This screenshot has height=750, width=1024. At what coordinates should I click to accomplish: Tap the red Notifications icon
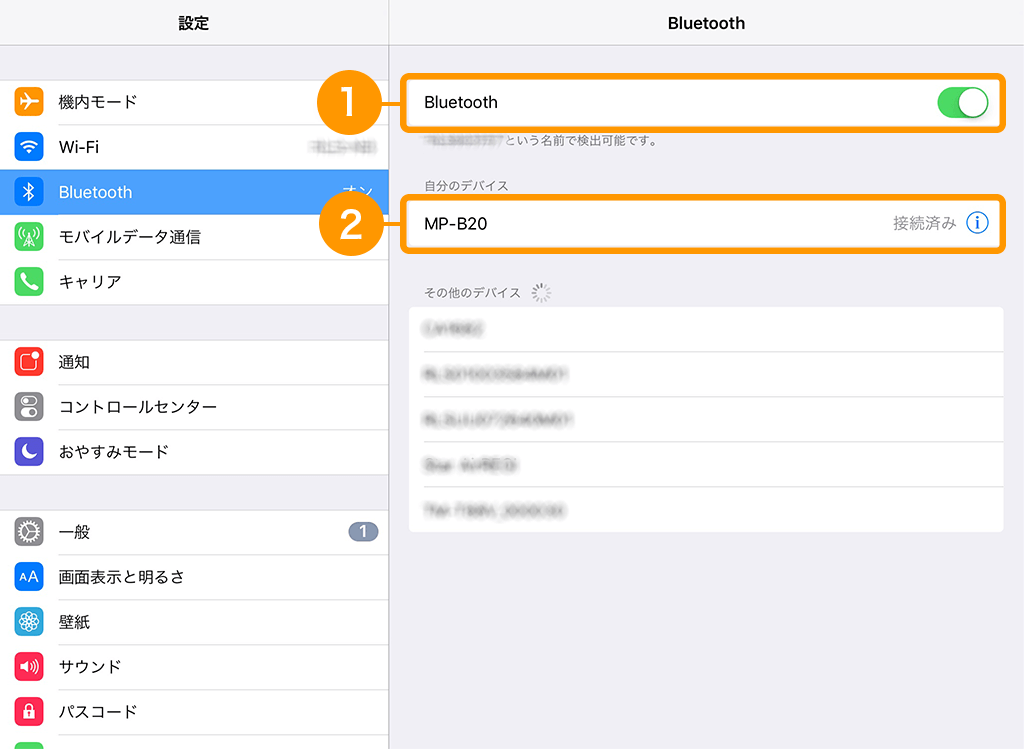[29, 362]
